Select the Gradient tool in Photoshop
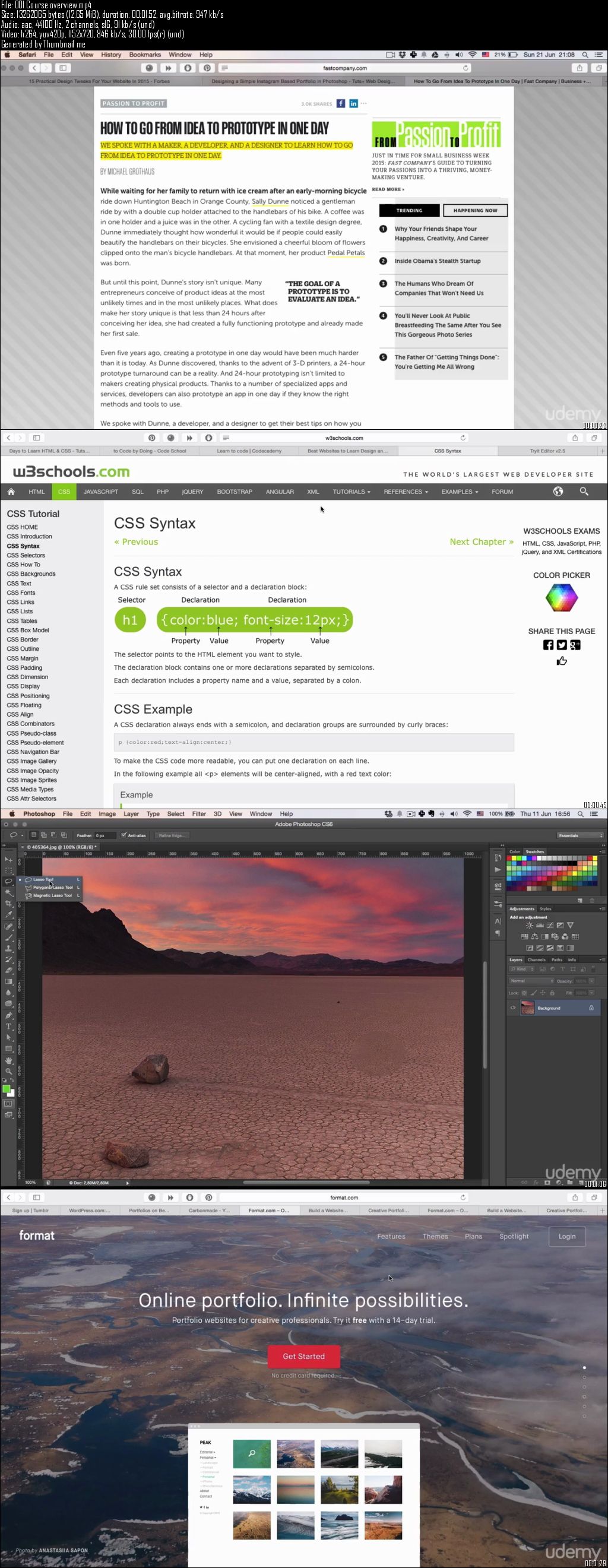608x1568 pixels. click(x=8, y=982)
